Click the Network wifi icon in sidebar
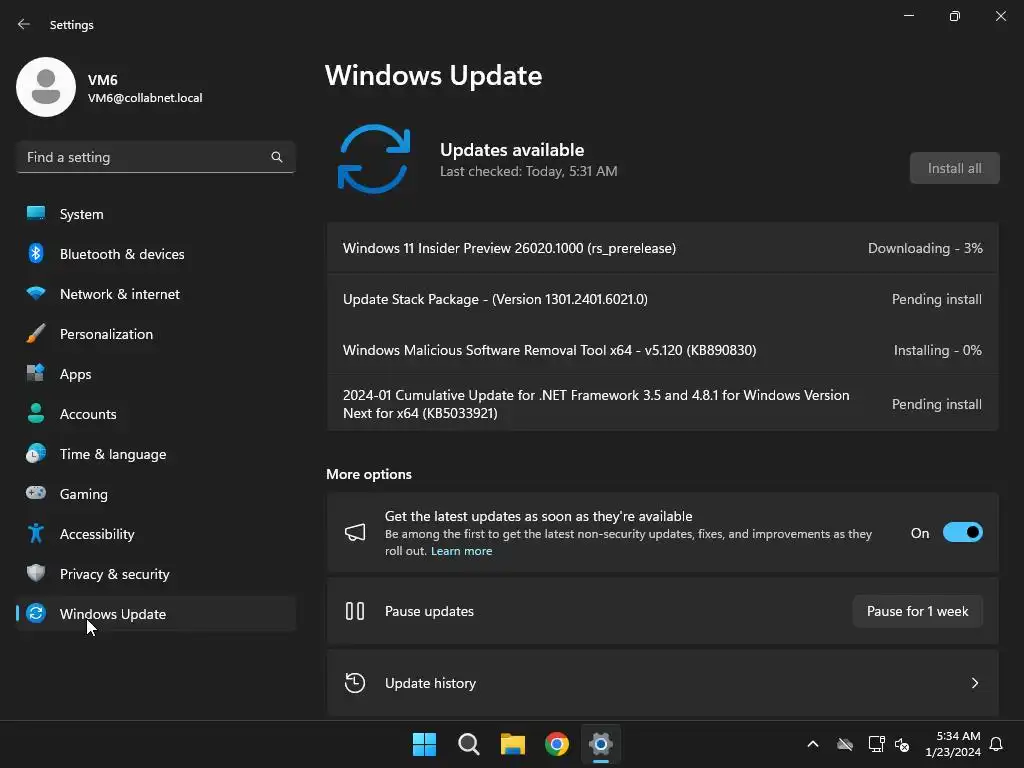The width and height of the screenshot is (1024, 768). [36, 293]
